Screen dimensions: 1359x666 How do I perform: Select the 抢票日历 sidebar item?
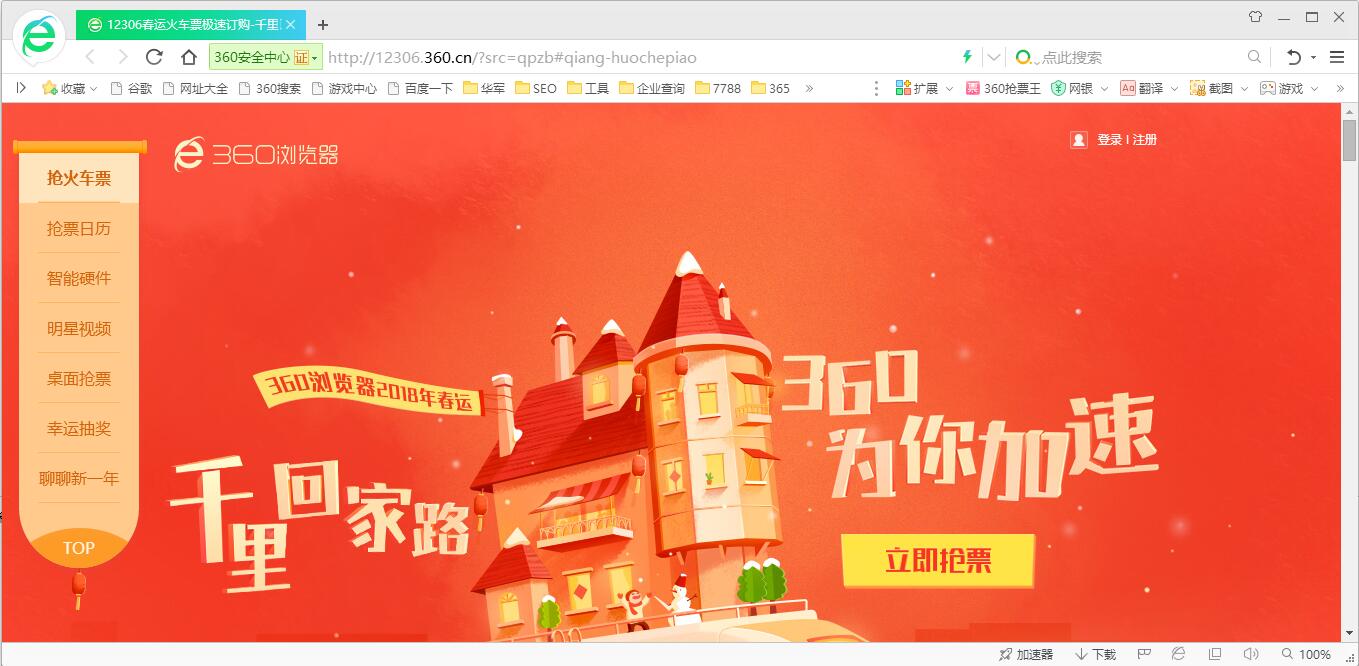tap(79, 228)
